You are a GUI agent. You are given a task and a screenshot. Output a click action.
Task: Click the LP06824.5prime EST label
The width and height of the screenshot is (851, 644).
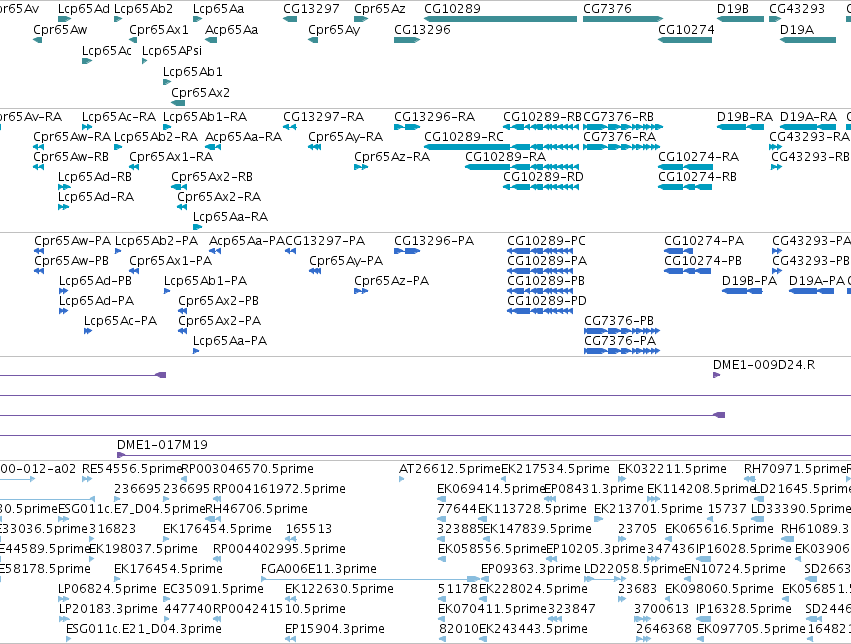(107, 589)
